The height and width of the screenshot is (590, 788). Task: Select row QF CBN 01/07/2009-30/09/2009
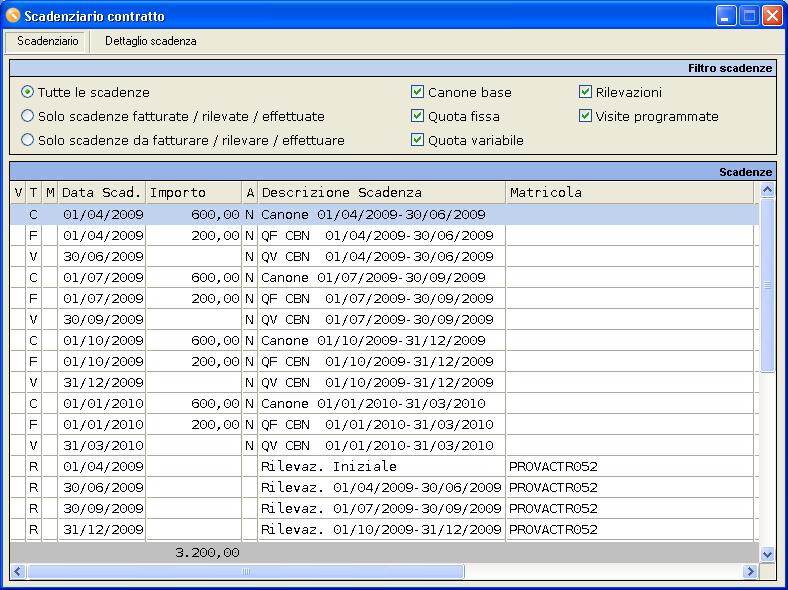384,299
